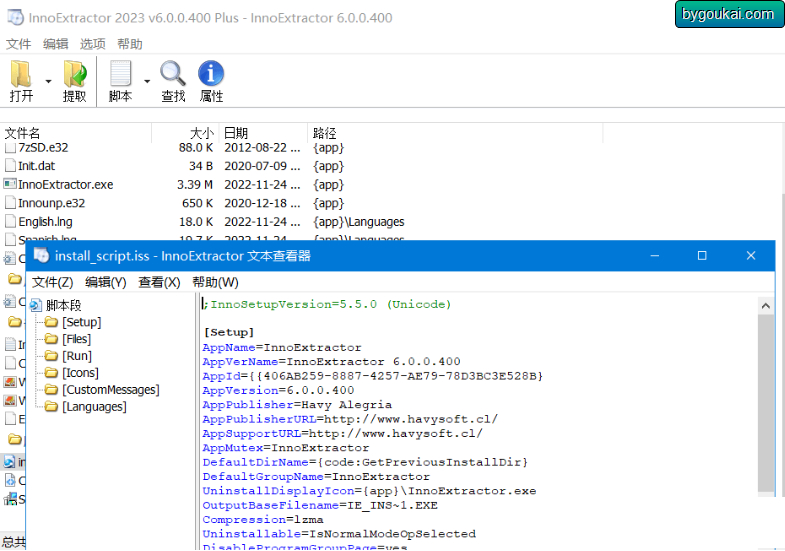The width and height of the screenshot is (785, 551).
Task: Click folder icon beside [CustomMessages]
Action: (x=51, y=389)
